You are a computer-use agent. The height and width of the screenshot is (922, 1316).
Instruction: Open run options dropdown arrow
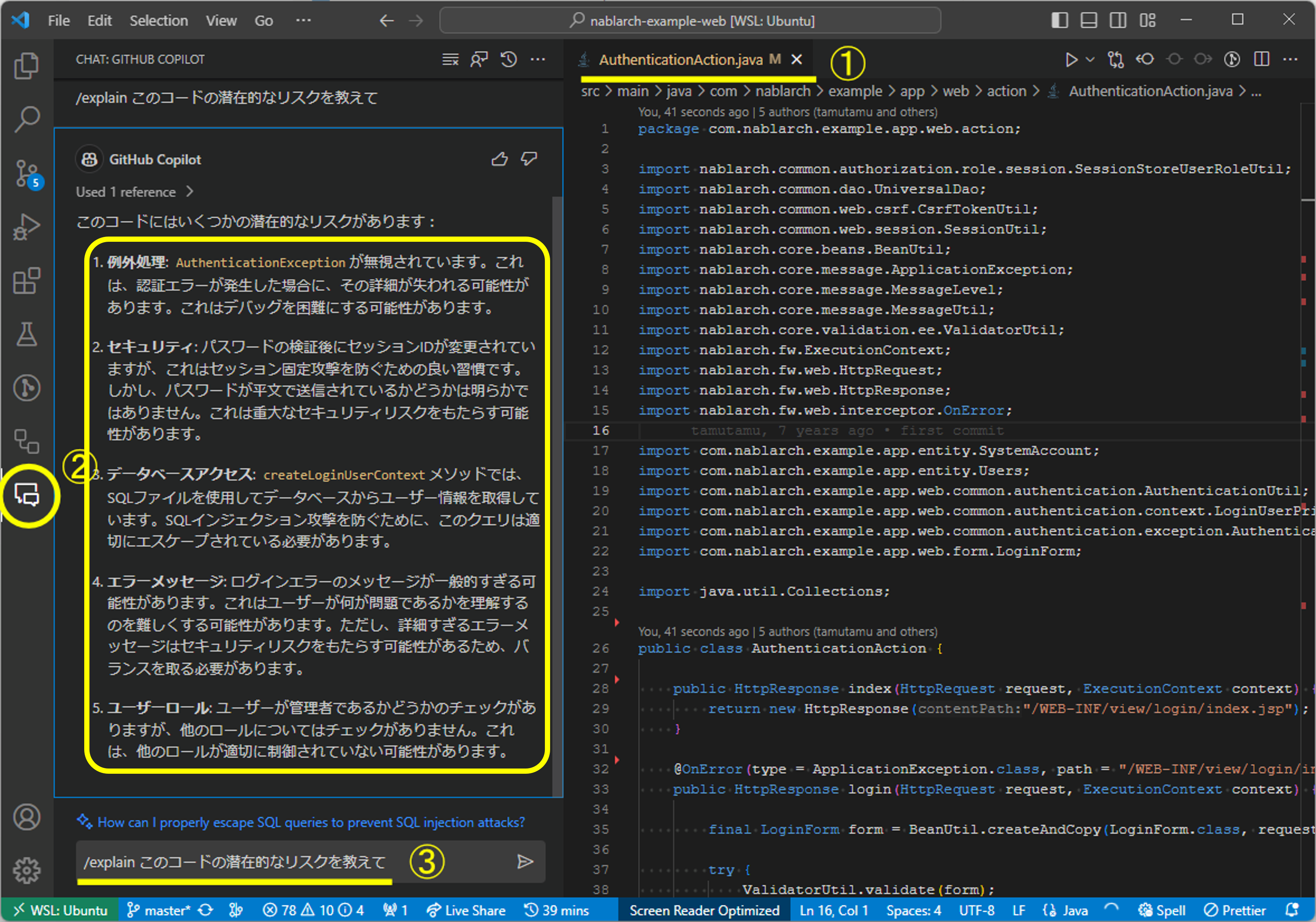(x=1090, y=60)
